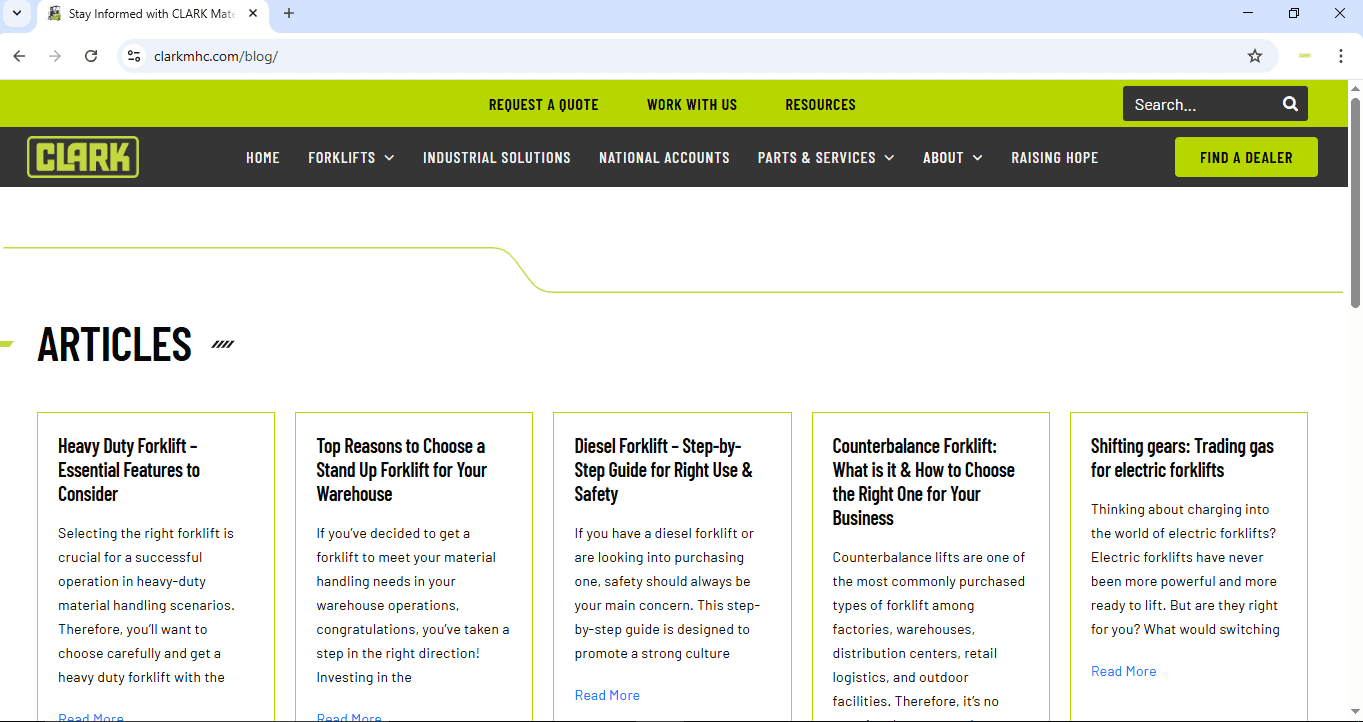Viewport: 1363px width, 722px height.
Task: Read More on the Shifting gears article
Action: 1124,671
